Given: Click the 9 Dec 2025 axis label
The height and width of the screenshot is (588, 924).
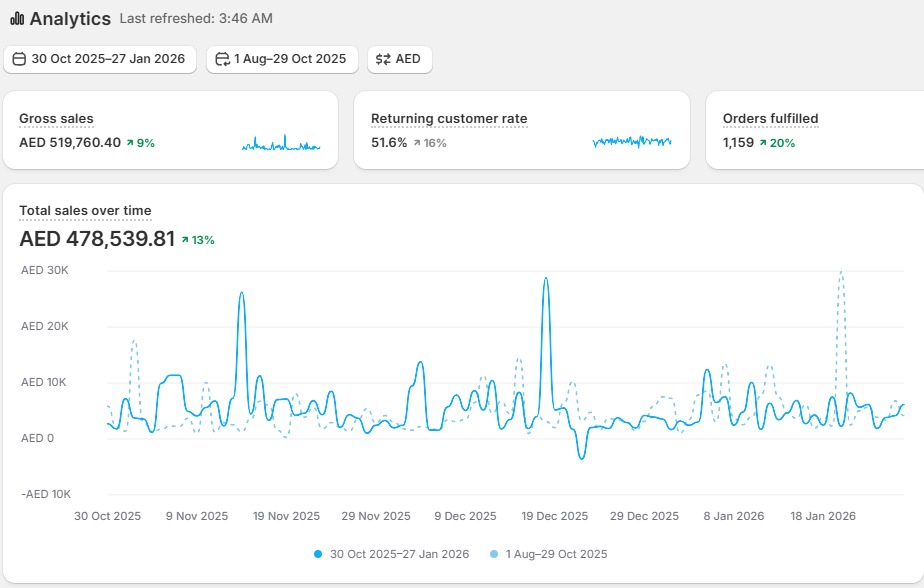Looking at the screenshot, I should click(x=466, y=516).
